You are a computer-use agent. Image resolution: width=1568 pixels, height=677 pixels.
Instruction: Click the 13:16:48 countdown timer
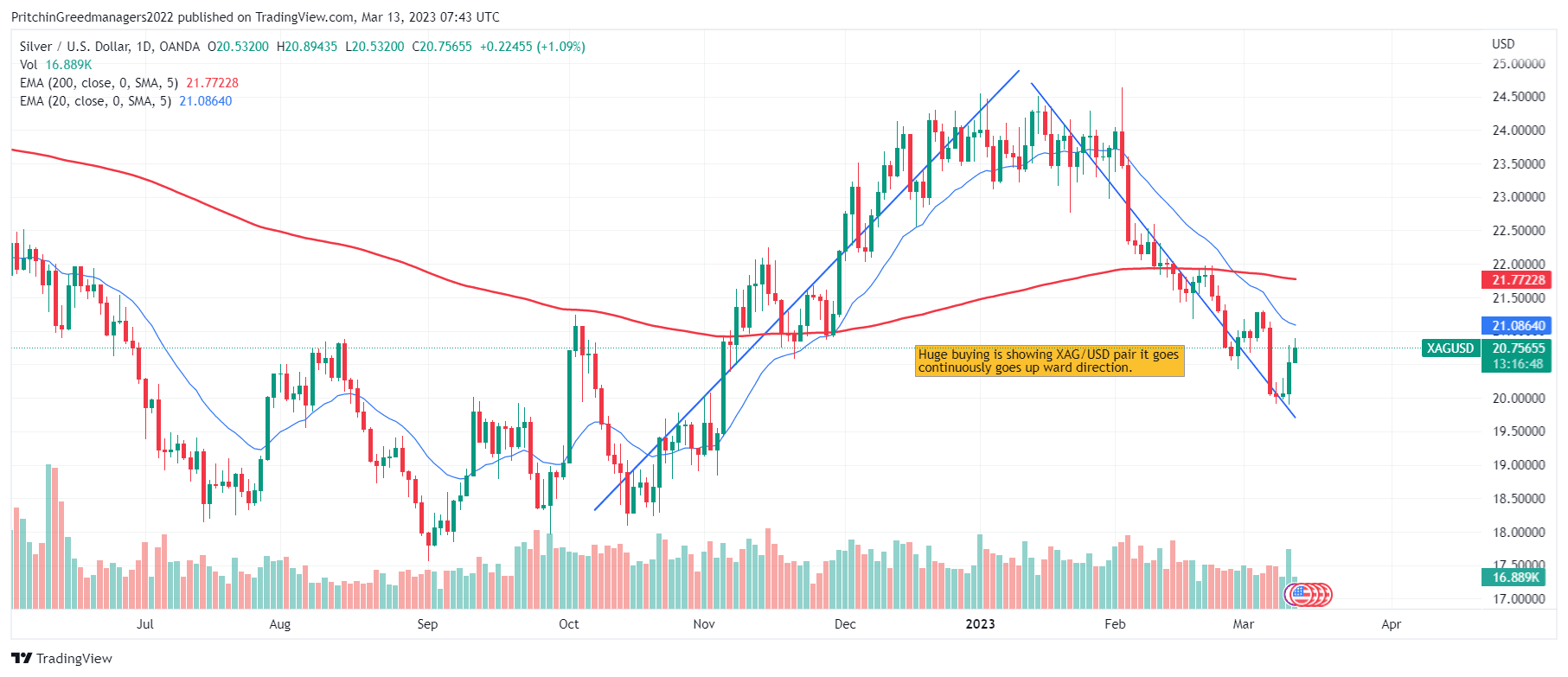[x=1517, y=364]
